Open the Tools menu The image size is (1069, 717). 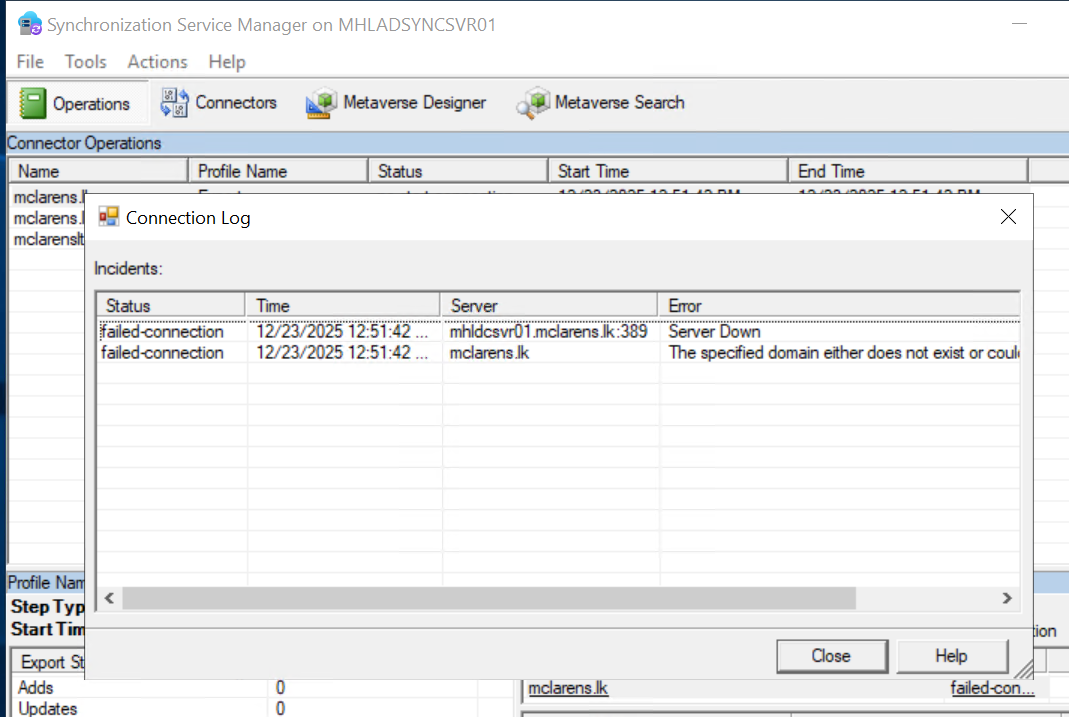(86, 61)
